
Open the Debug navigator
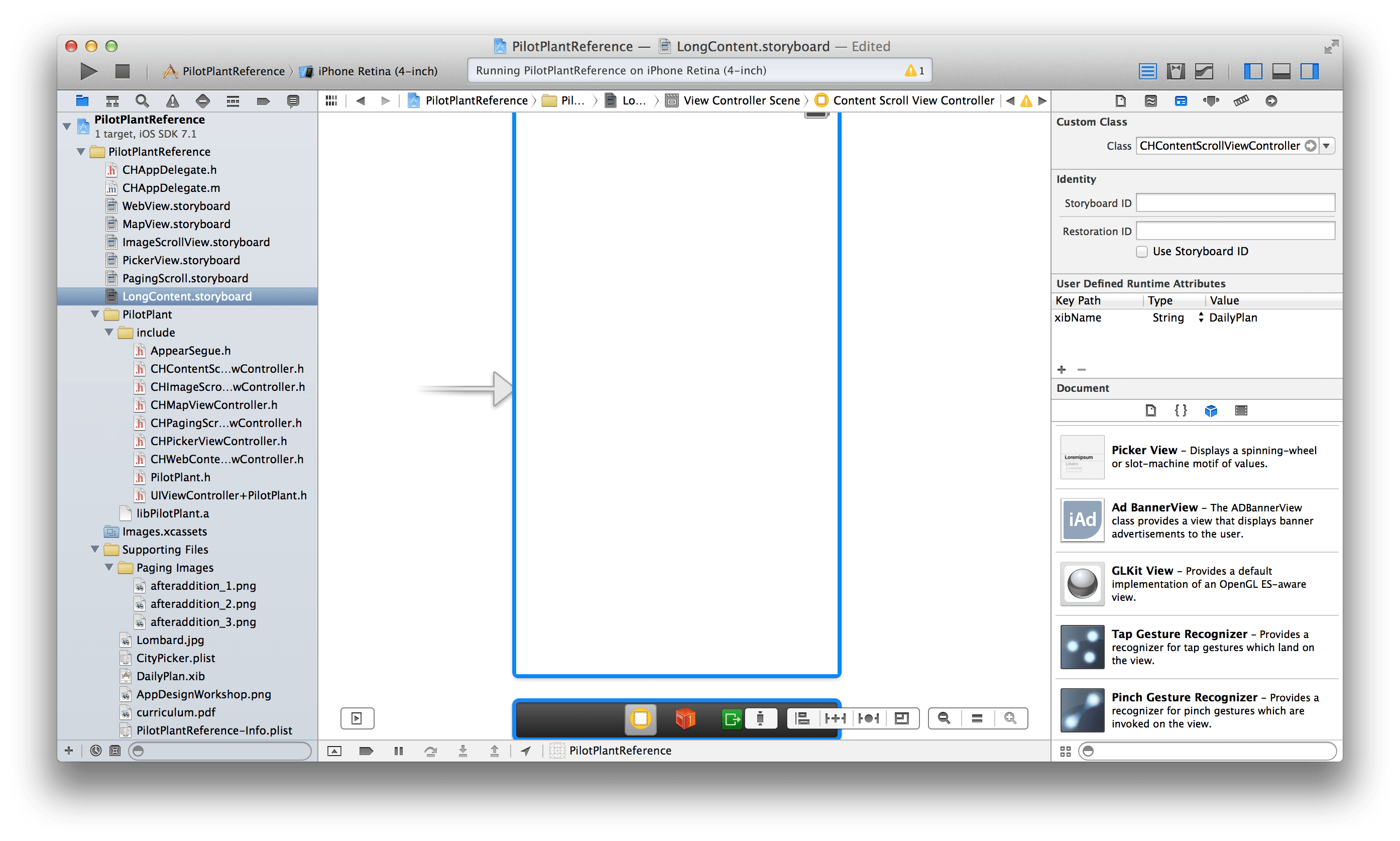click(x=233, y=101)
